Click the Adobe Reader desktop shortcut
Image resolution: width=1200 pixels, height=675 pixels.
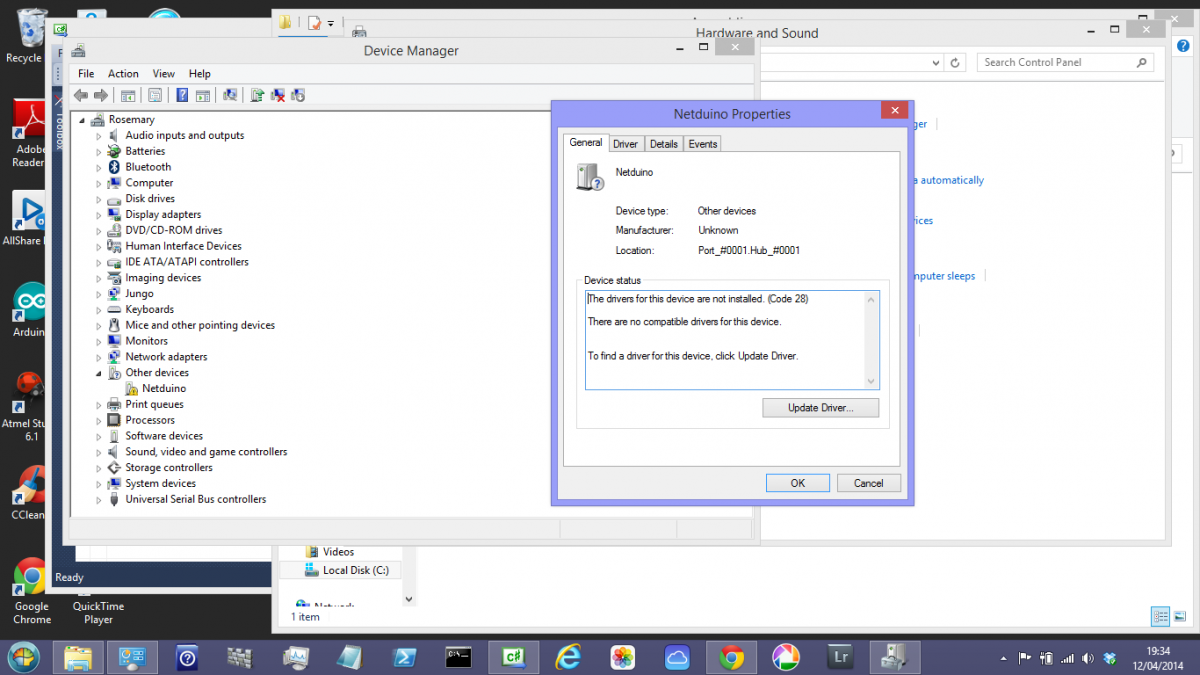[30, 135]
